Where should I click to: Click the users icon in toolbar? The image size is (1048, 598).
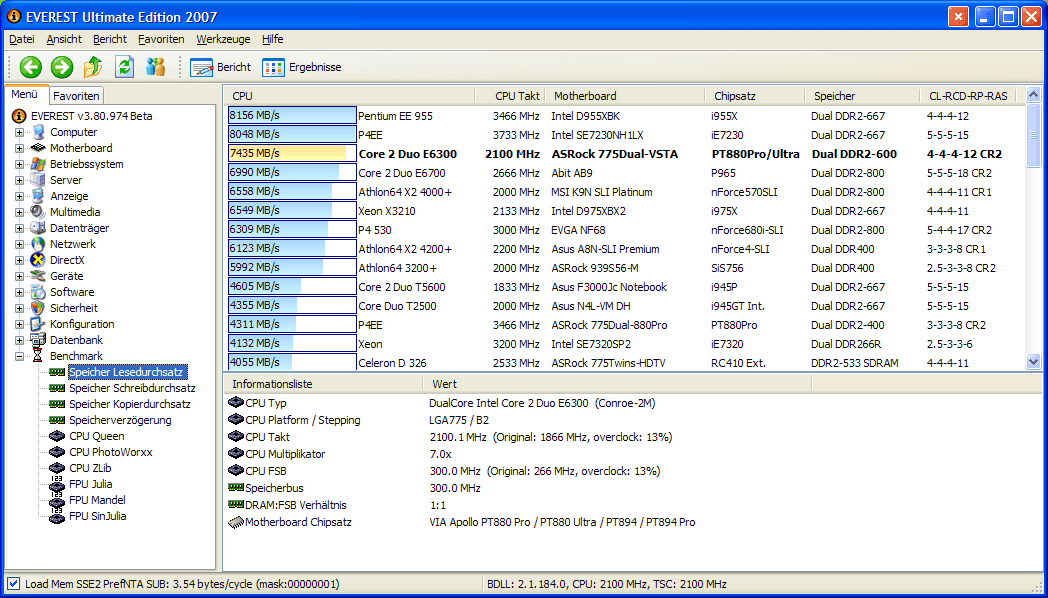click(156, 67)
